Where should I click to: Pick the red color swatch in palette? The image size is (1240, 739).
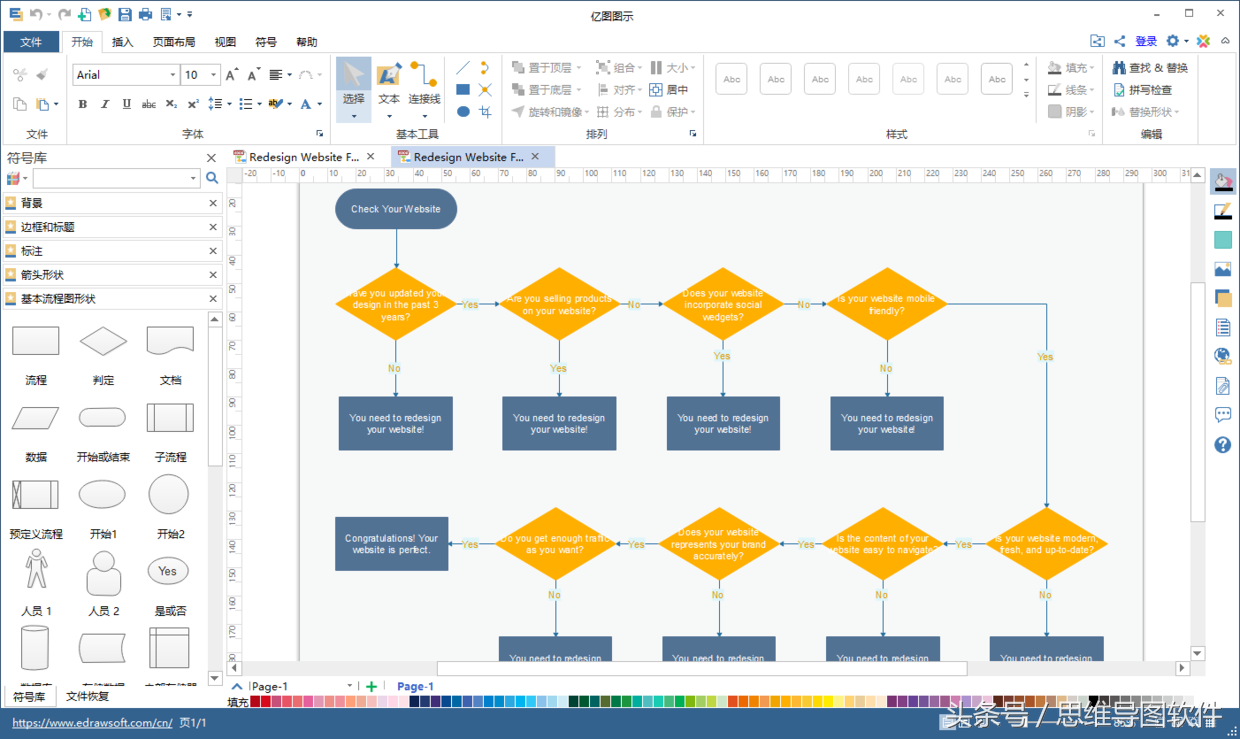coord(265,702)
